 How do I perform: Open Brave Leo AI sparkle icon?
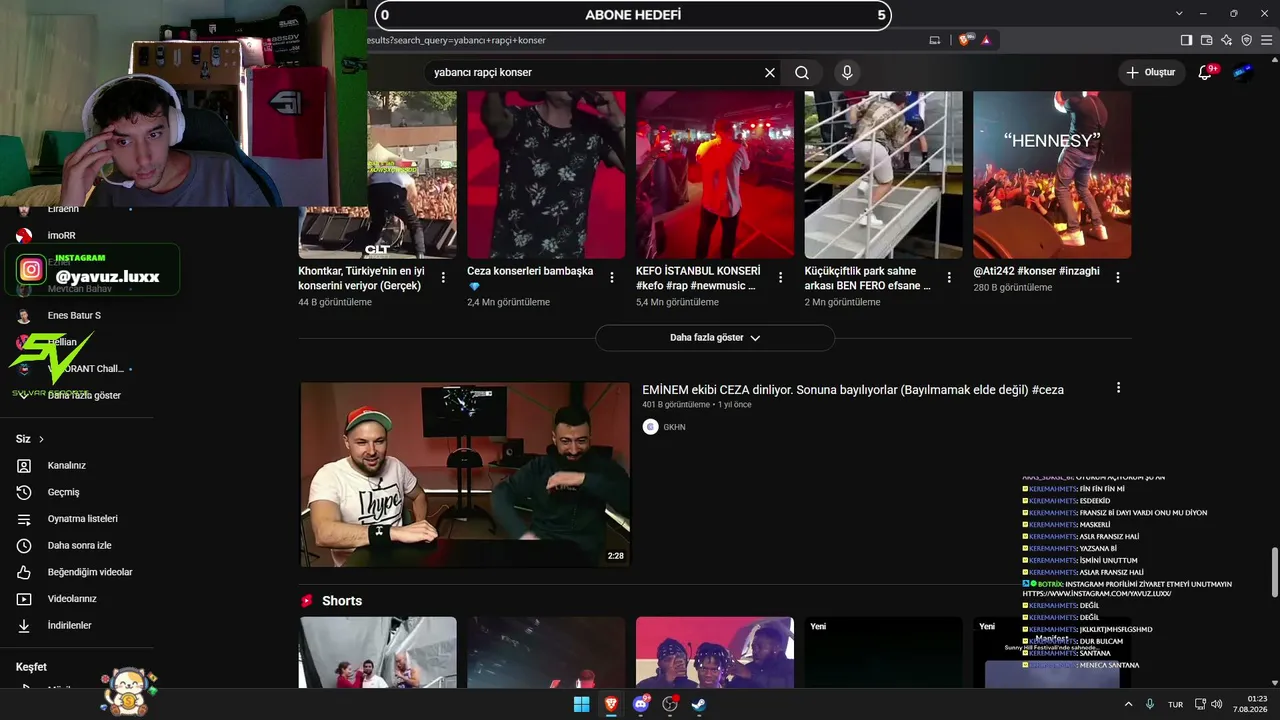click(1226, 40)
